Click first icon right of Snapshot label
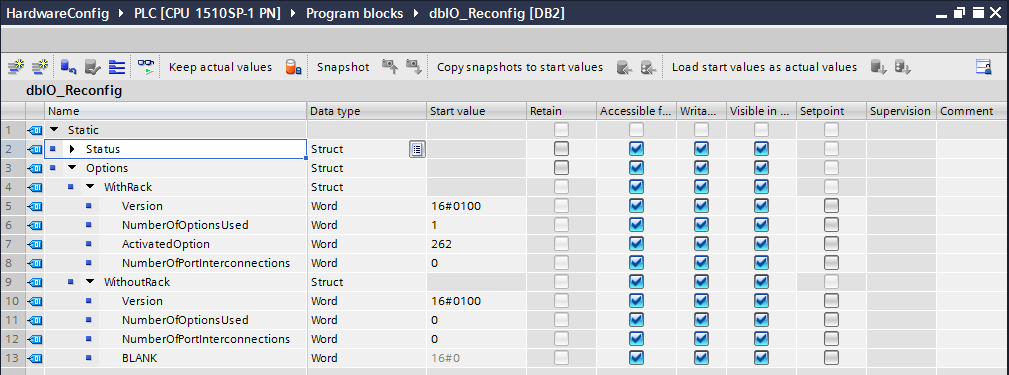 pos(390,67)
